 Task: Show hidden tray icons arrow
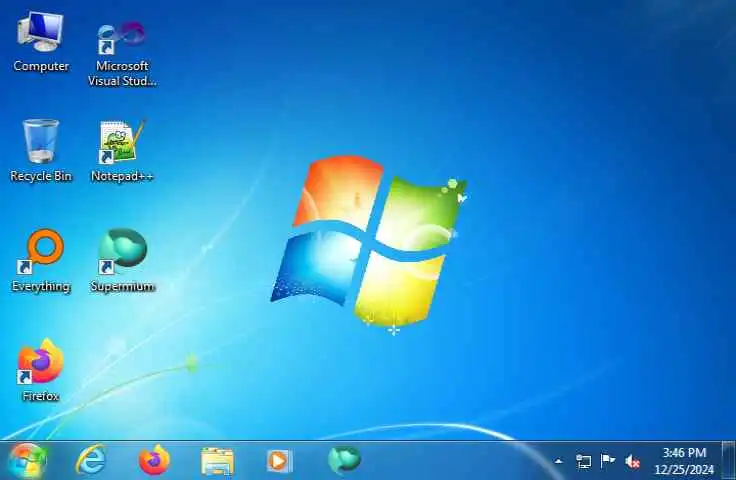pos(558,462)
